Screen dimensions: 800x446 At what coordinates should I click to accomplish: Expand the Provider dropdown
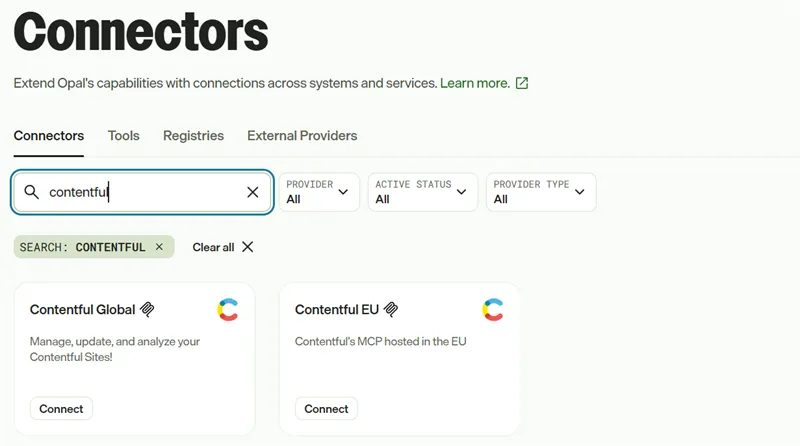pos(319,192)
